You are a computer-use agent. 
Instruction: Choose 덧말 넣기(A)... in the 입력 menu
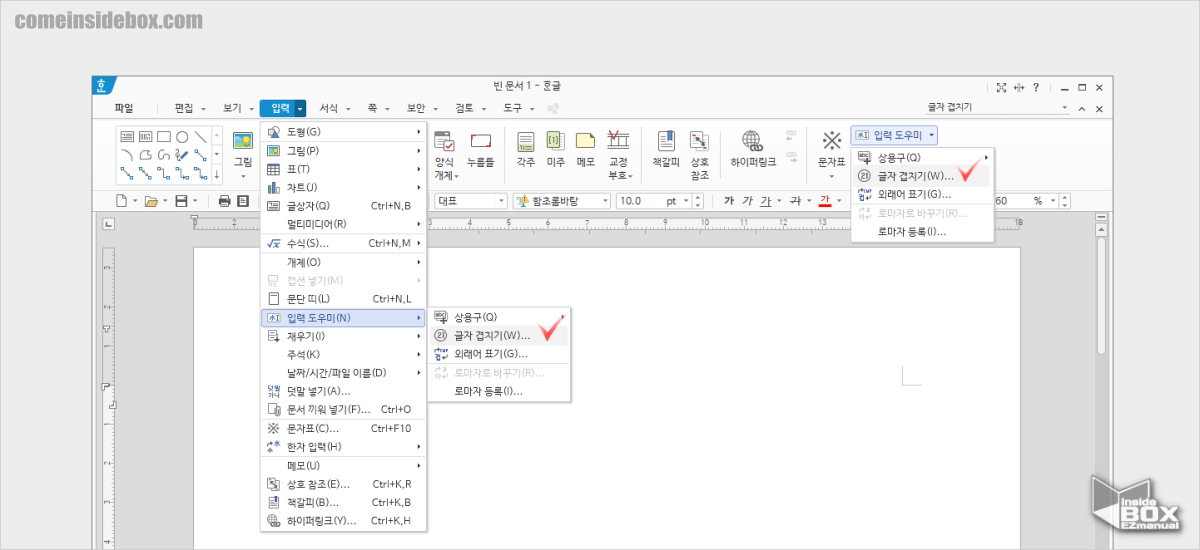pos(344,391)
